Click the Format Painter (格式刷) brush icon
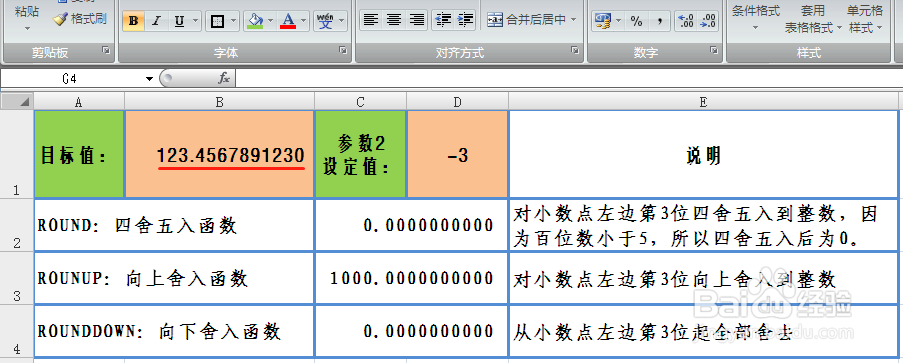Screen dimensions: 903x363 (60, 19)
